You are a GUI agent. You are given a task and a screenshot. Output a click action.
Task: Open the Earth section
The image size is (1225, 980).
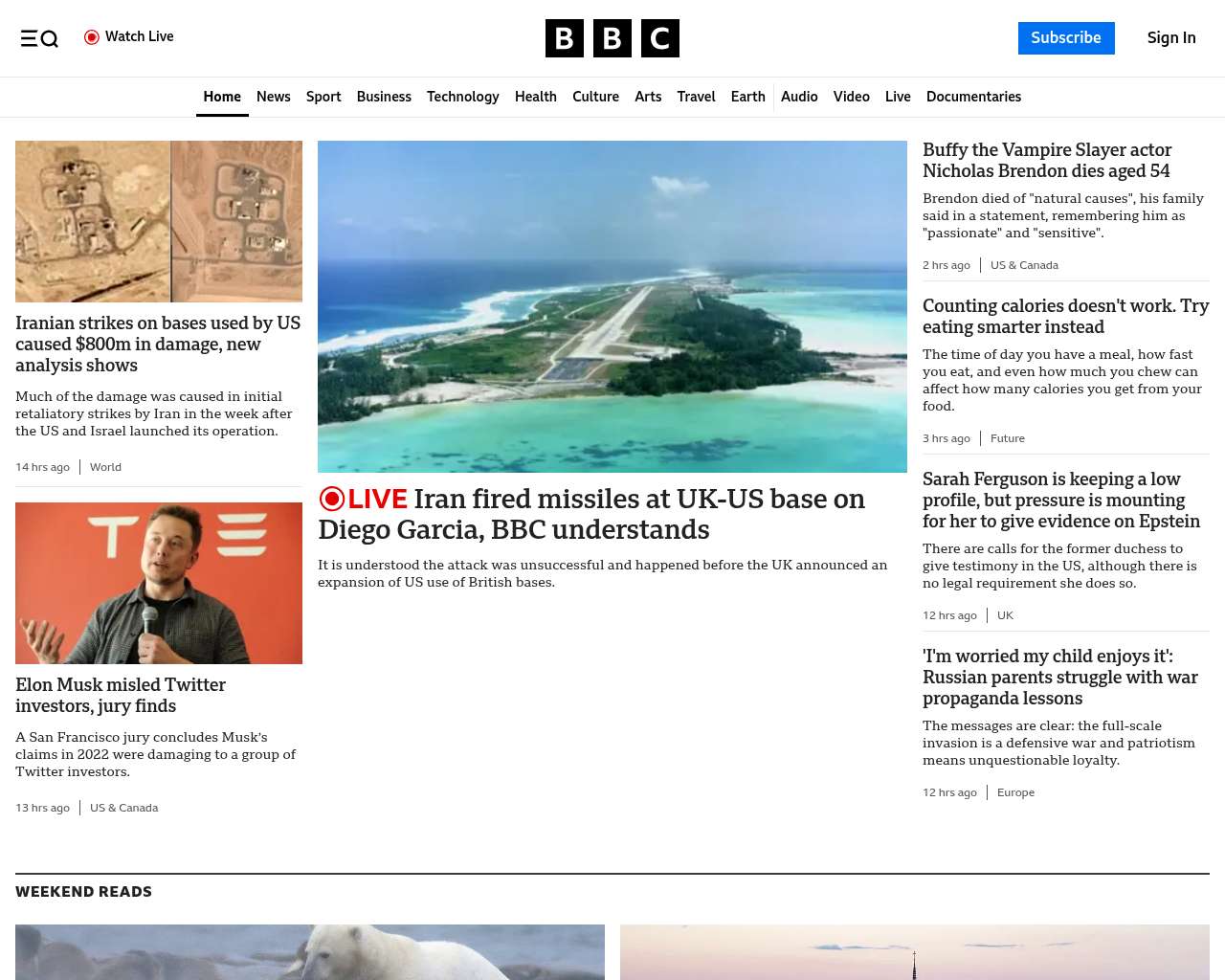[x=747, y=97]
